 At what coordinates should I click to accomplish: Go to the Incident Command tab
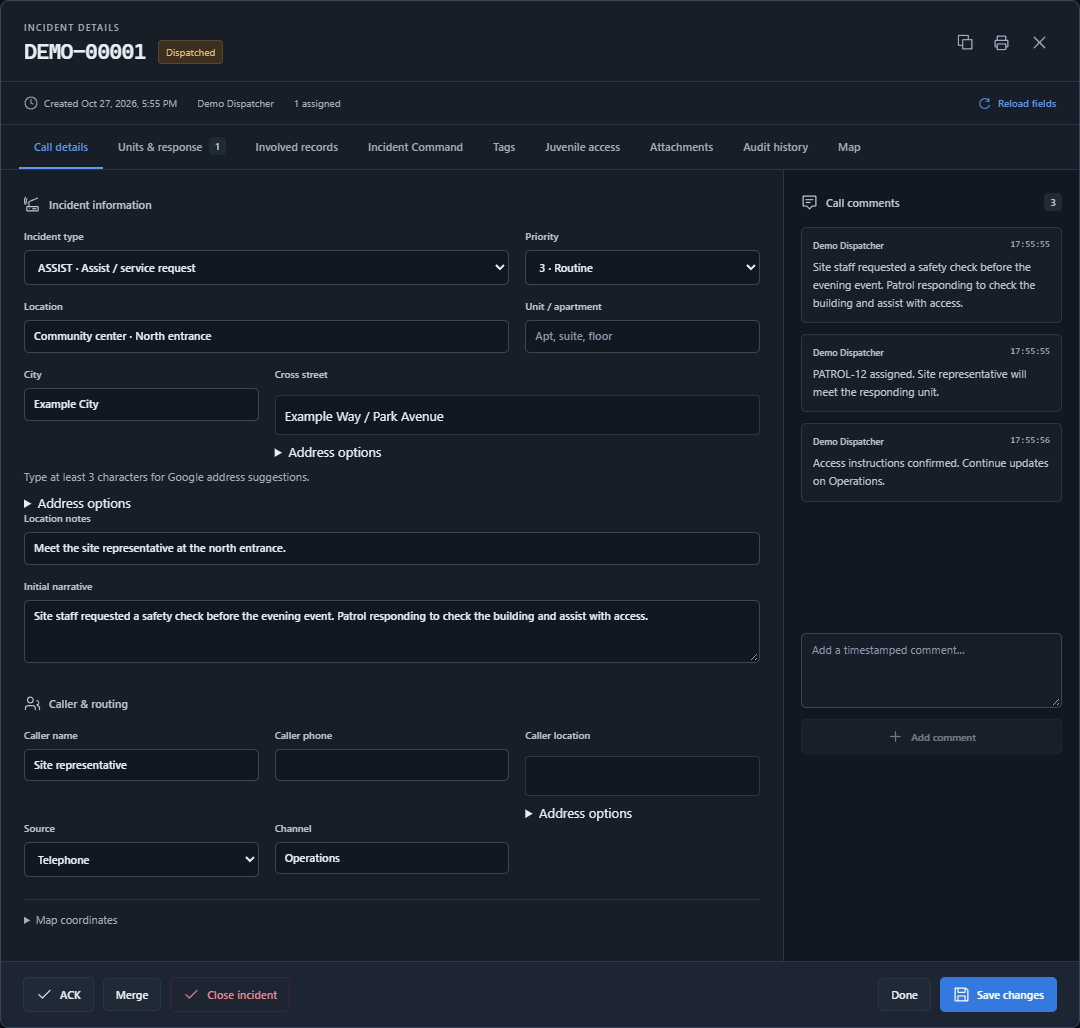click(x=415, y=147)
